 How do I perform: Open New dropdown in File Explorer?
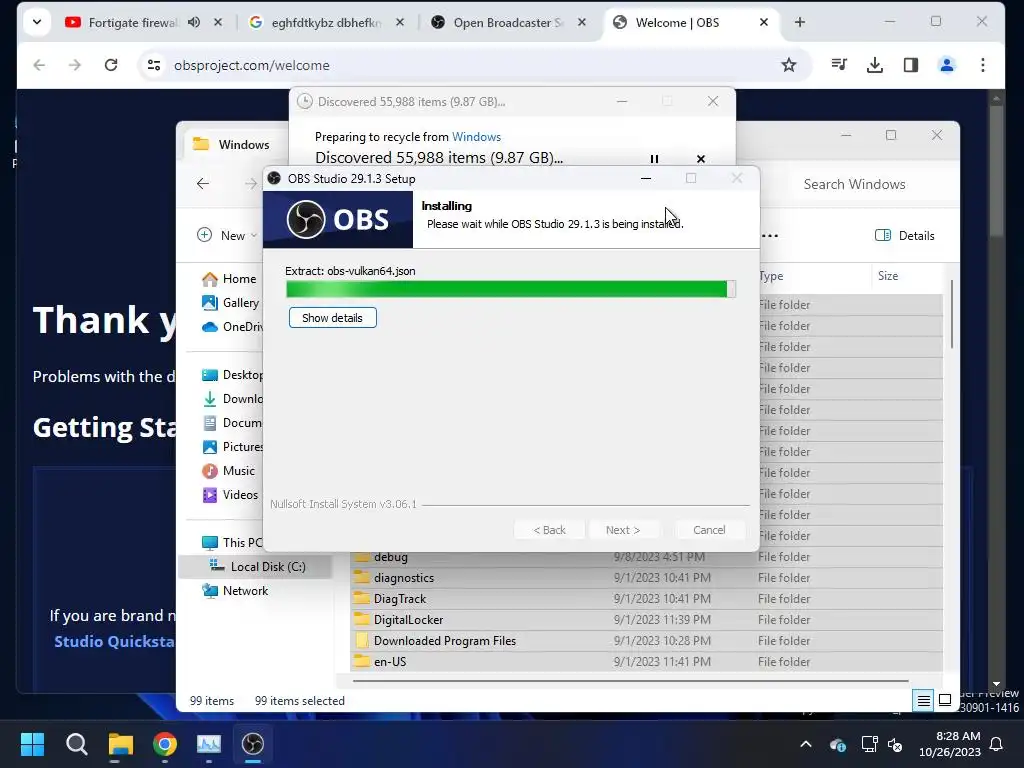pos(227,235)
